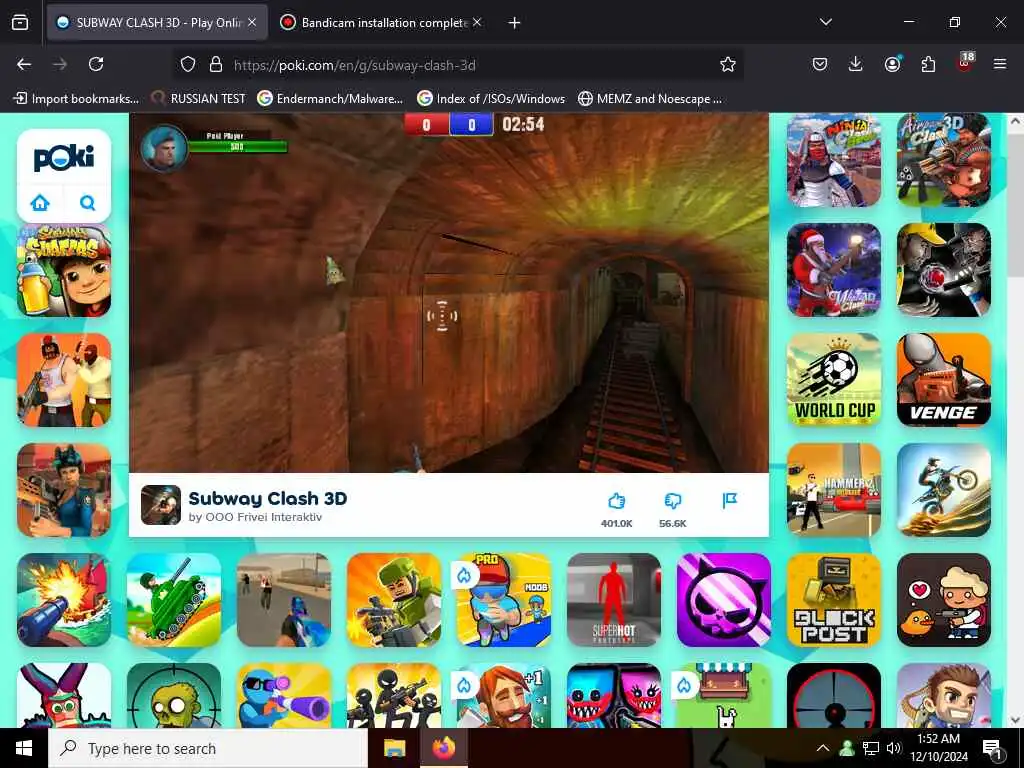Show hidden system tray icons
Viewport: 1024px width, 768px height.
point(823,748)
